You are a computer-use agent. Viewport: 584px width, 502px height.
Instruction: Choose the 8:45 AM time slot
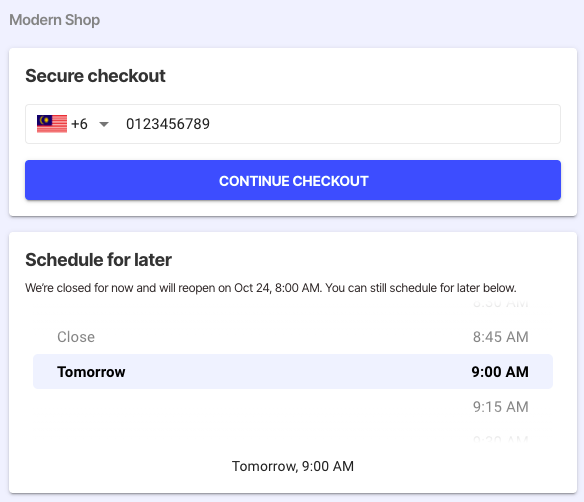tap(501, 337)
